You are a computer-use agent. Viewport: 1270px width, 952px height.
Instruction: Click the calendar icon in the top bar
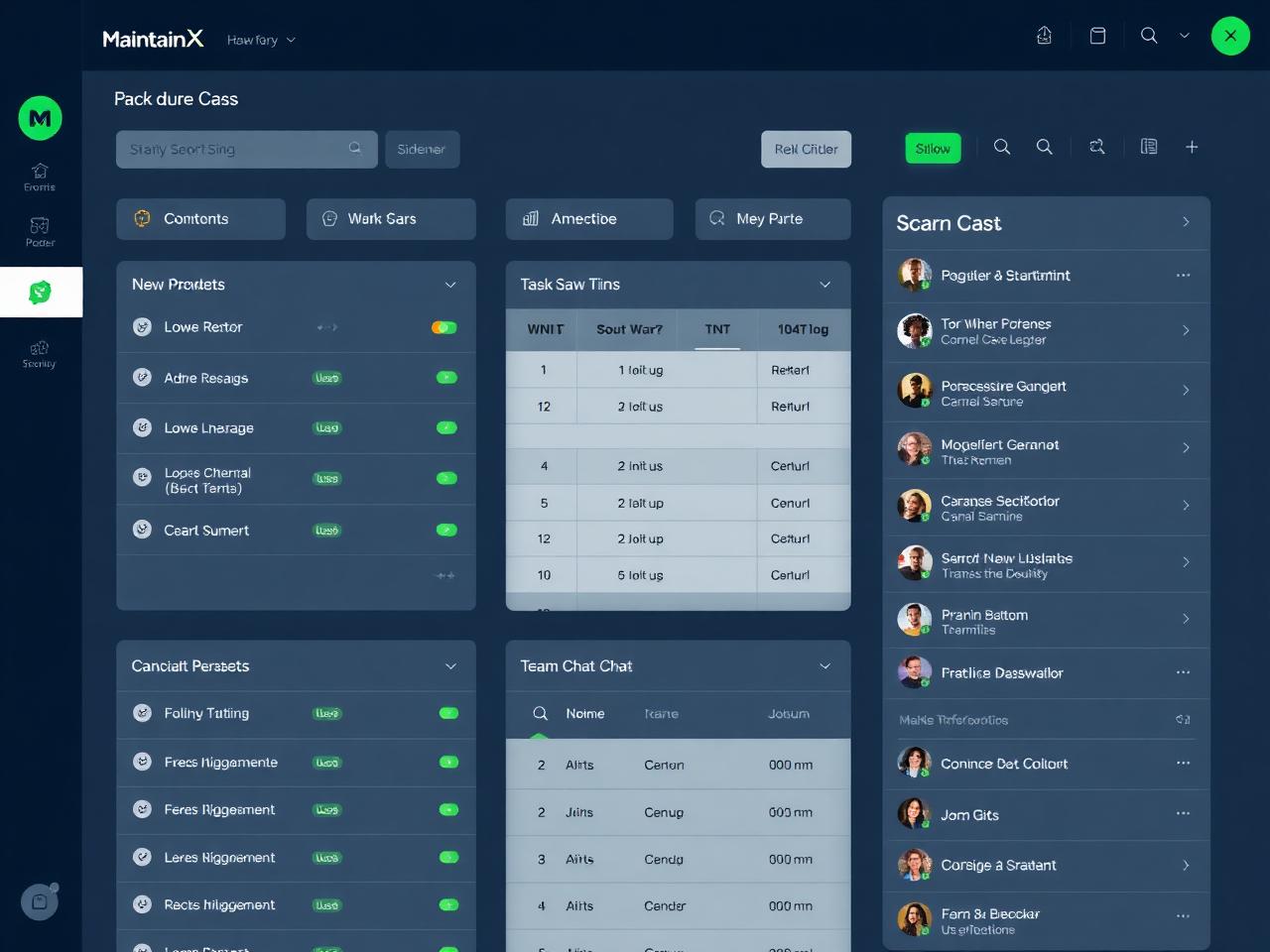point(1097,36)
